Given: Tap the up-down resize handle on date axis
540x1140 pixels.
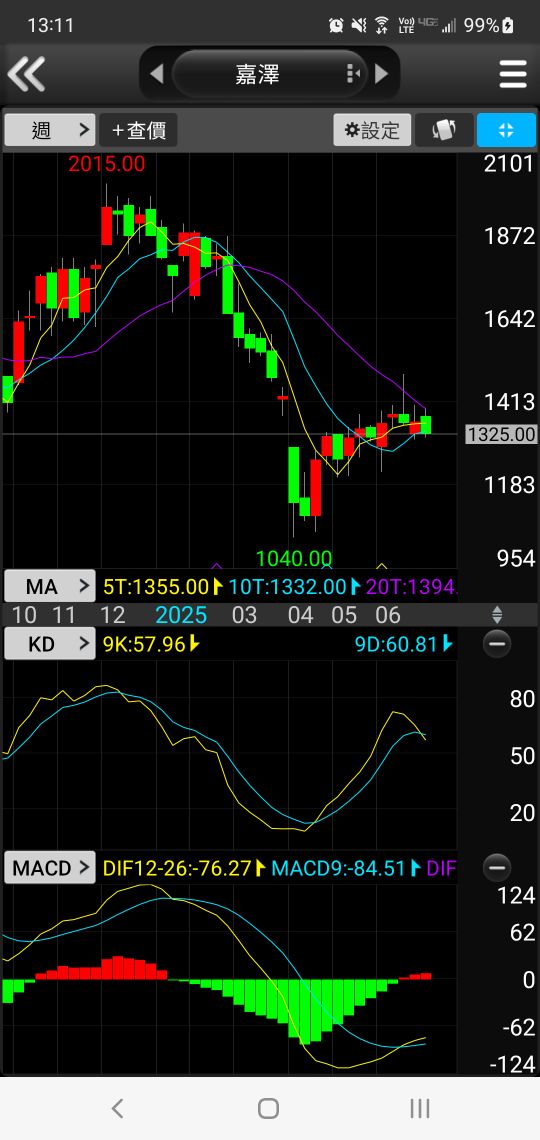Looking at the screenshot, I should click(497, 615).
